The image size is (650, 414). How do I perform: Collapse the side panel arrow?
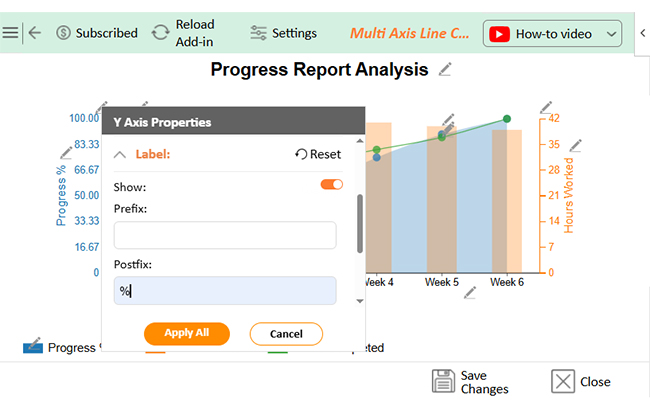[x=642, y=34]
